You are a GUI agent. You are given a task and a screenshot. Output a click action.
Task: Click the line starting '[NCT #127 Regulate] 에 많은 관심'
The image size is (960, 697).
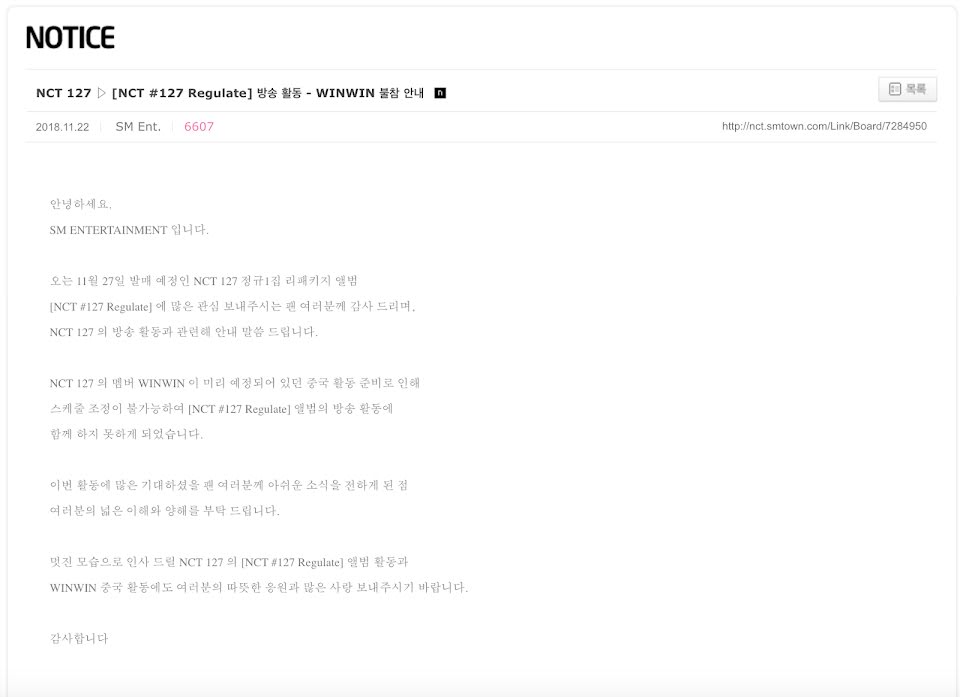(x=233, y=306)
